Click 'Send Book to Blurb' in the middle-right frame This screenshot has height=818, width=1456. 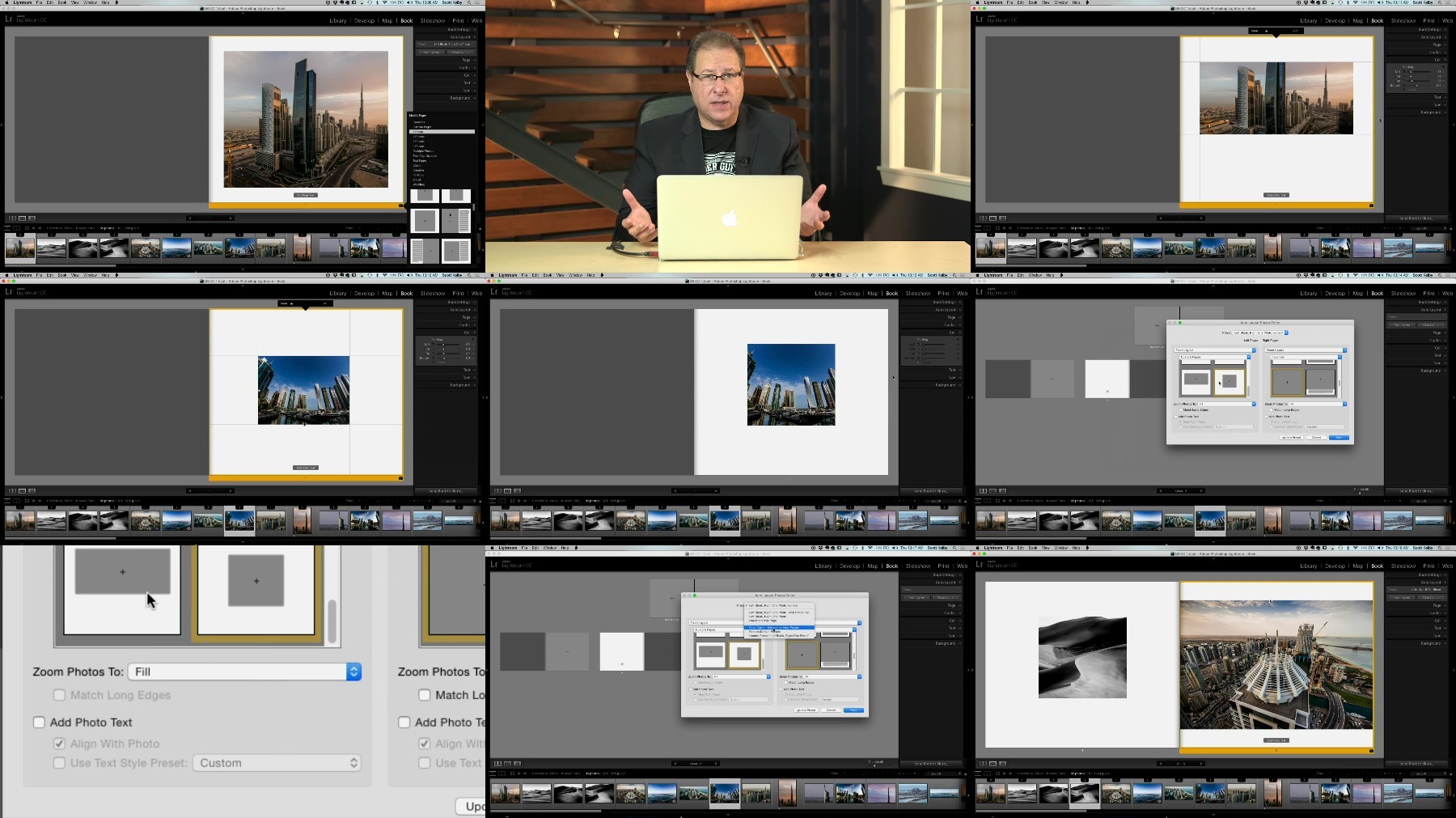tap(1416, 490)
